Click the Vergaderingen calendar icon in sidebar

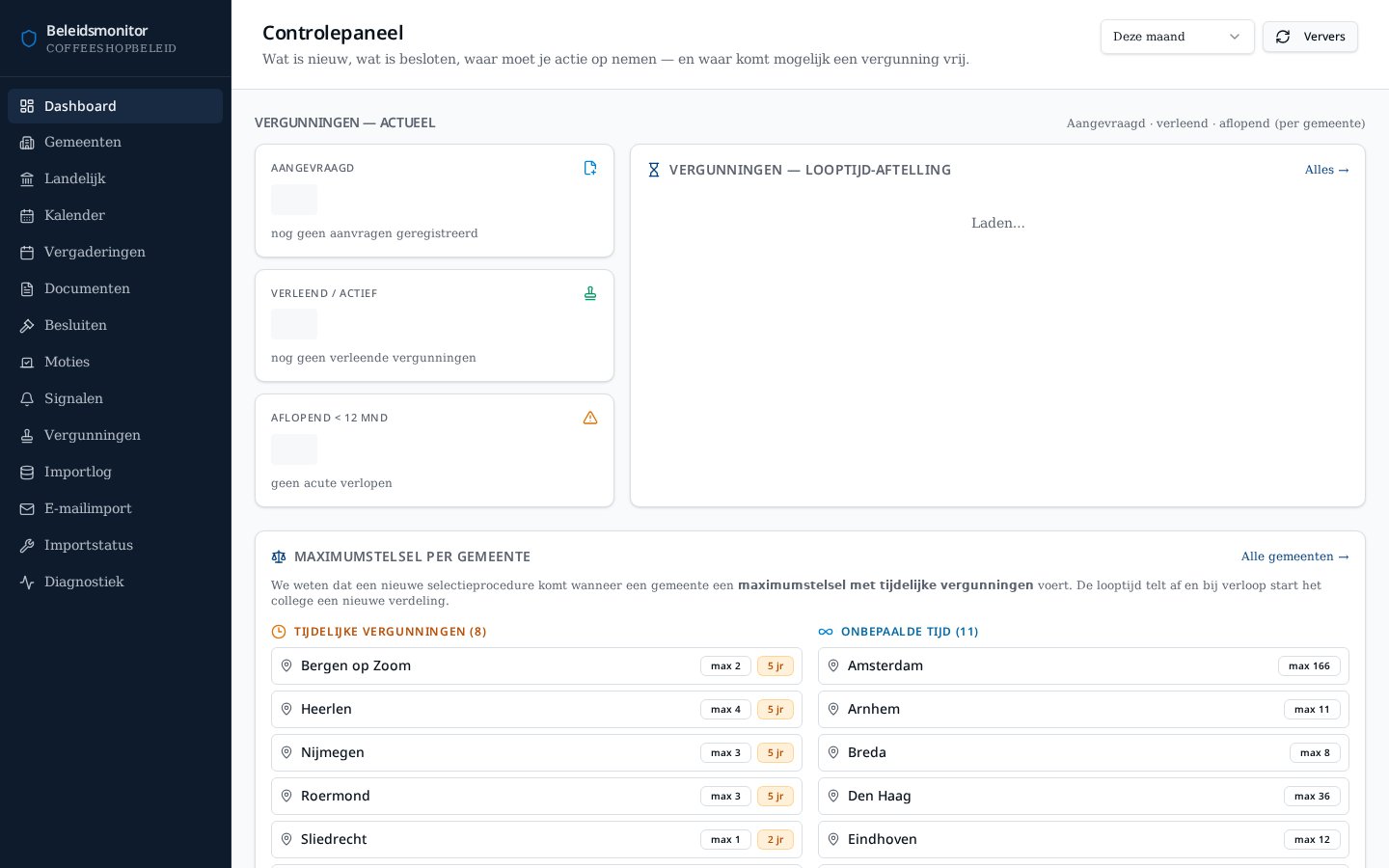[27, 253]
